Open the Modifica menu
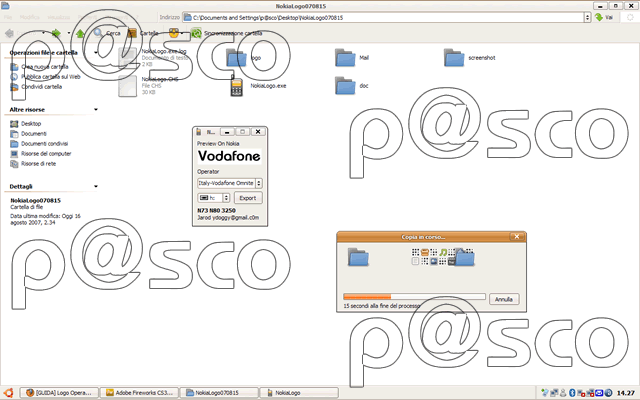 coord(29,17)
